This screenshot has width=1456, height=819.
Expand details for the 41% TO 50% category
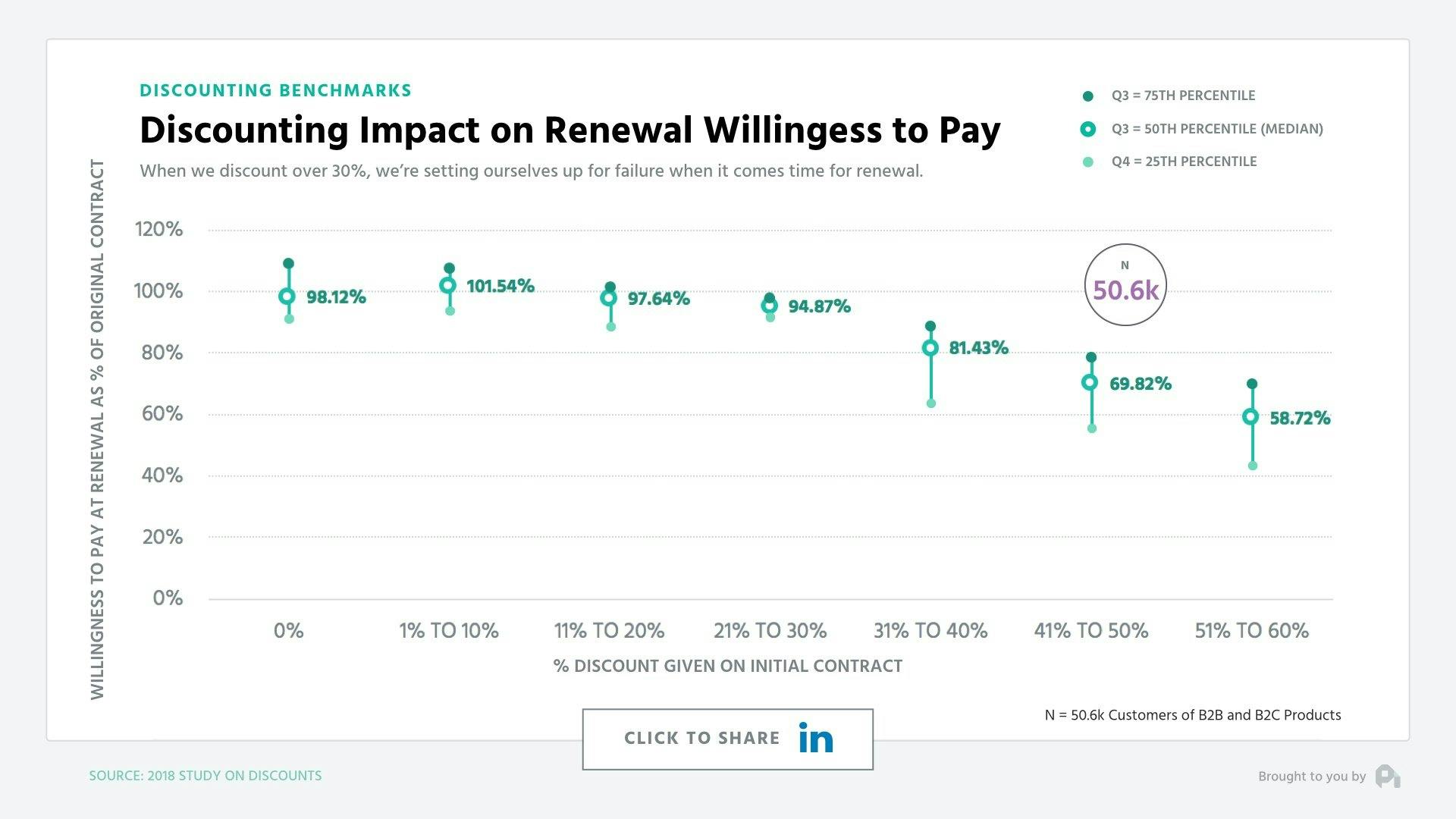(1091, 630)
